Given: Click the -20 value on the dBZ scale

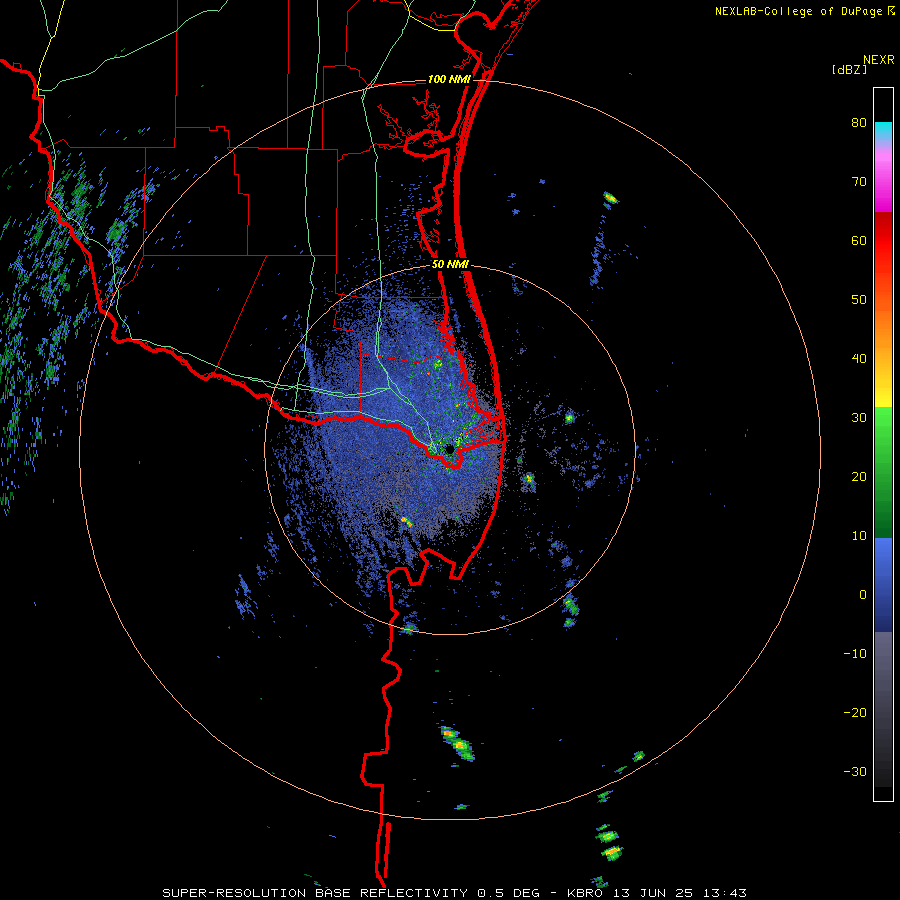Looking at the screenshot, I should [855, 713].
